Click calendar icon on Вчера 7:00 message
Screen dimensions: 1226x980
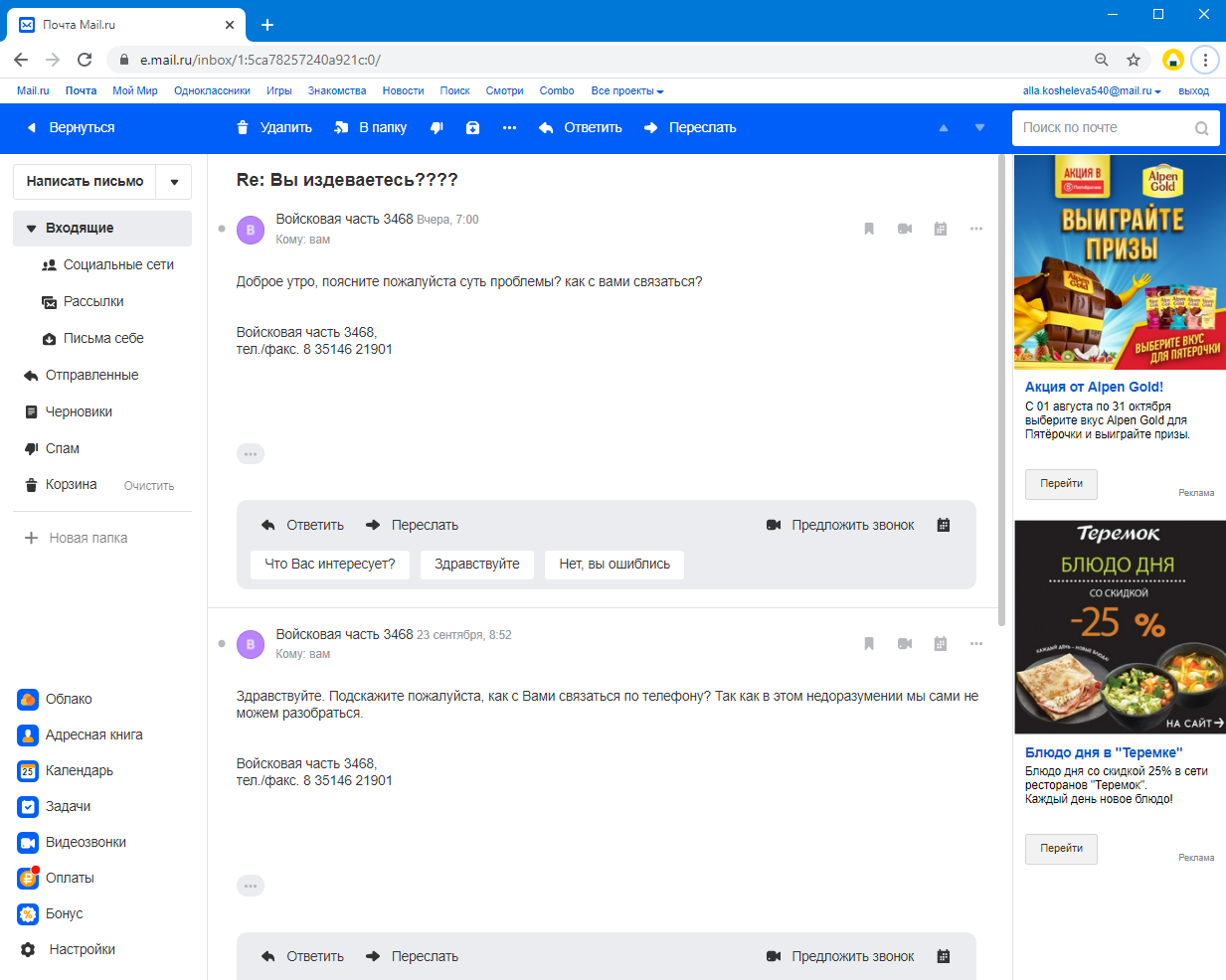pyautogui.click(x=941, y=229)
